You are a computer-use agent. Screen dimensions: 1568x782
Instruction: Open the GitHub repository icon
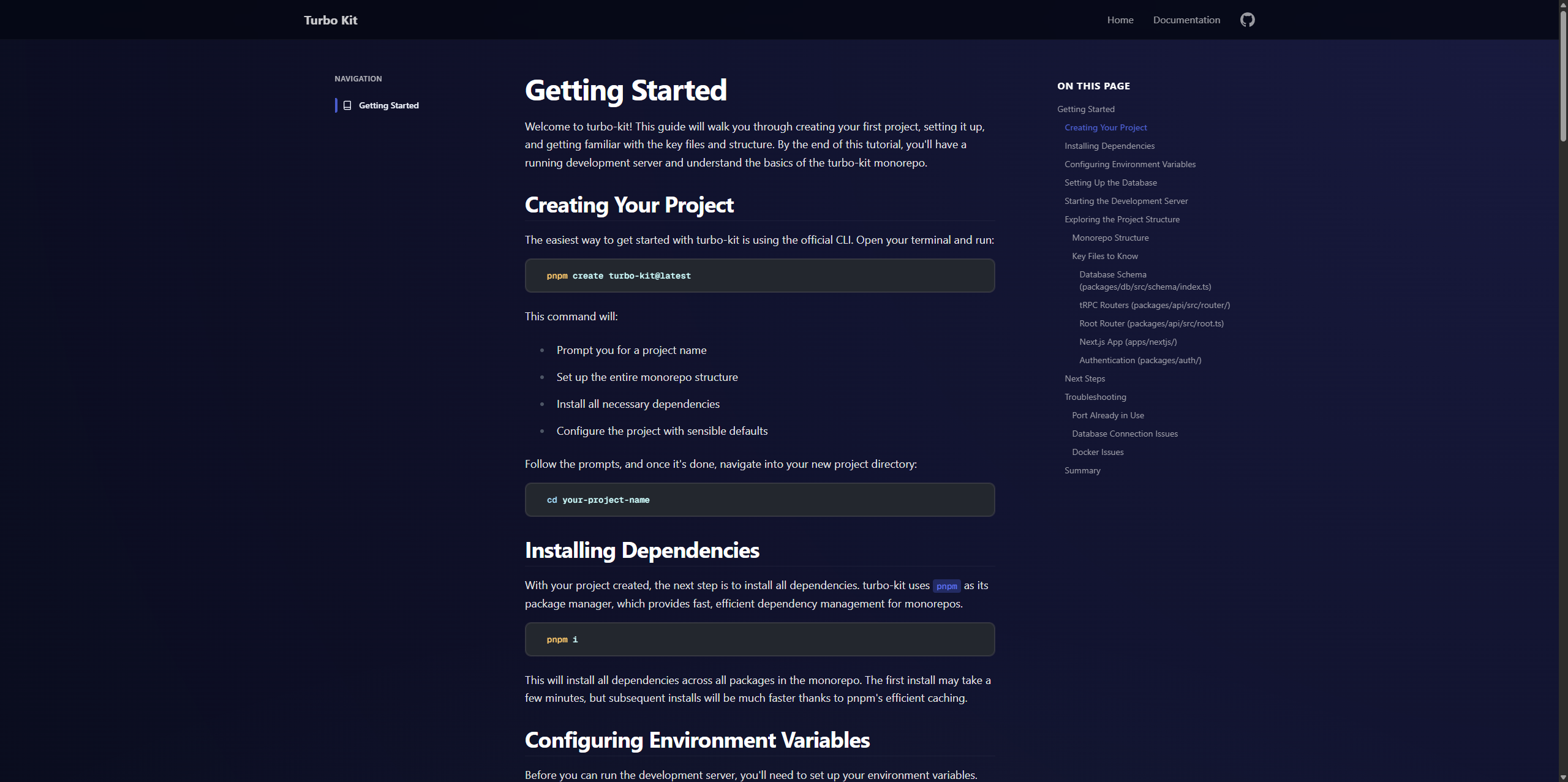click(1247, 20)
